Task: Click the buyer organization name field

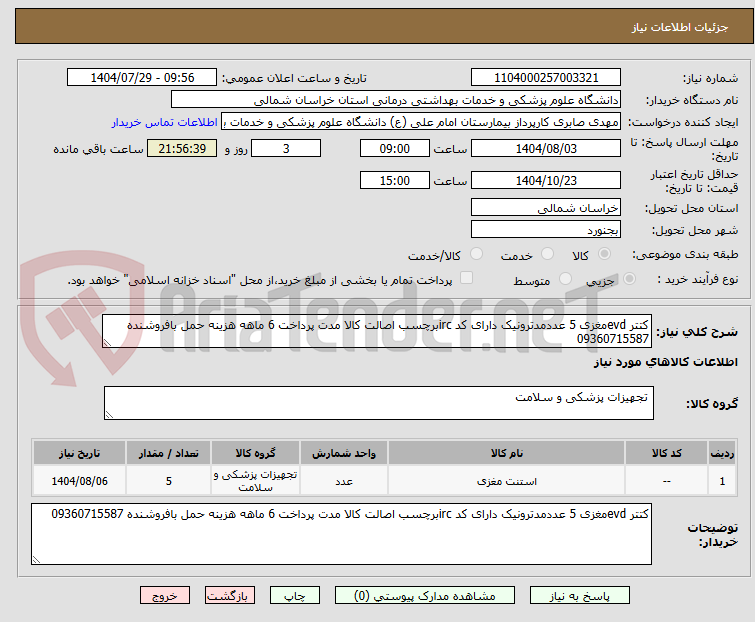Action: [x=396, y=100]
